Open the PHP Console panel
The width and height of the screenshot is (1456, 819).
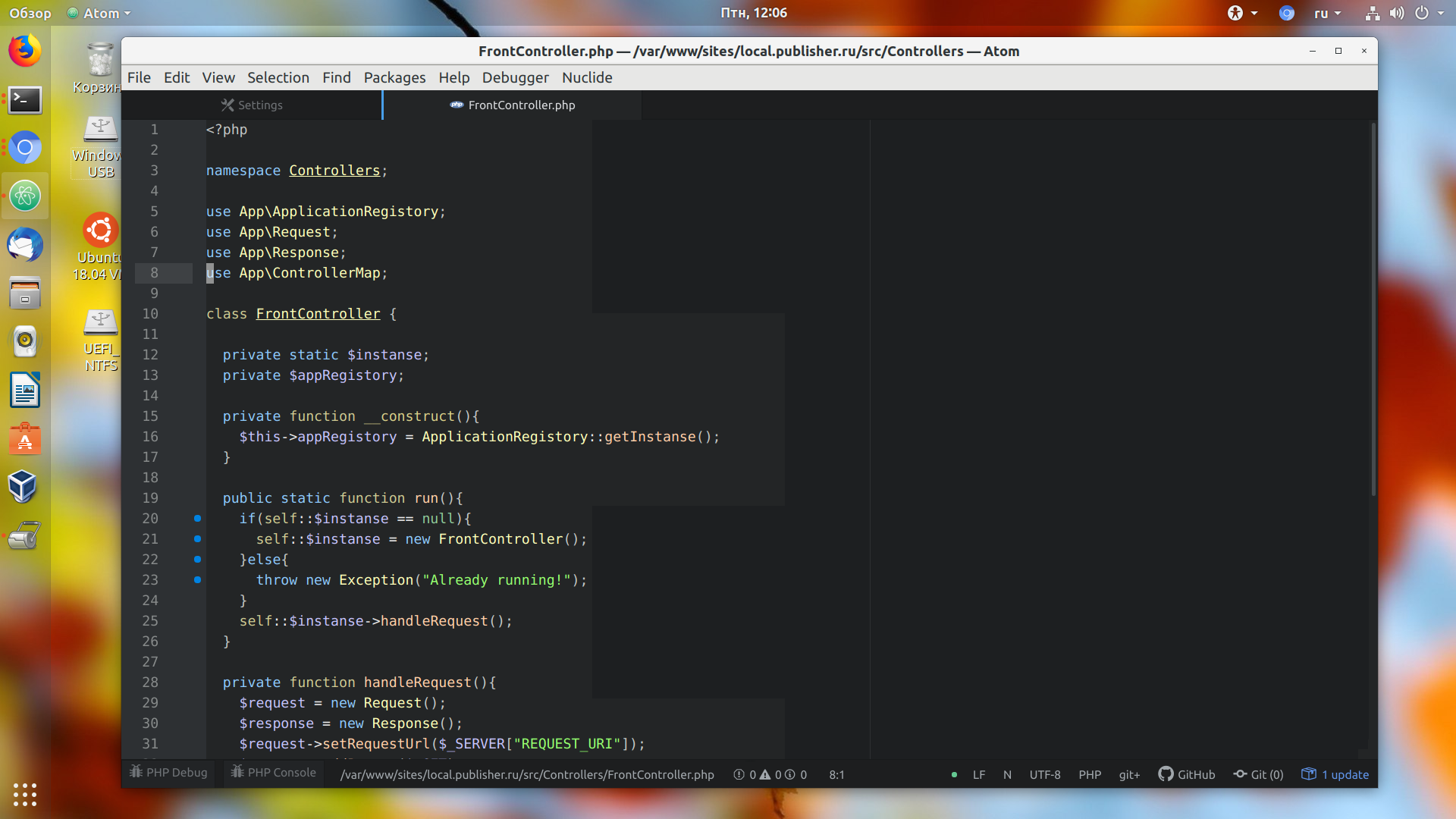pyautogui.click(x=273, y=772)
